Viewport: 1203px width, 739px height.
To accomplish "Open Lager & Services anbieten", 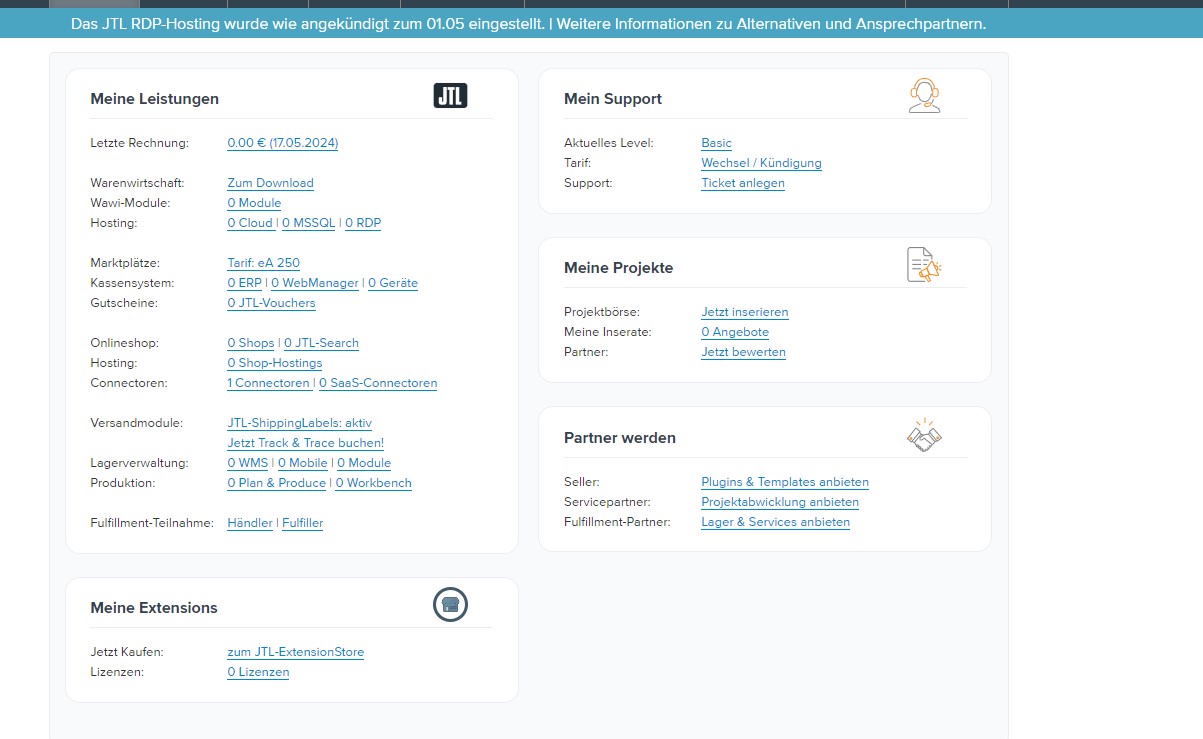I will 776,522.
